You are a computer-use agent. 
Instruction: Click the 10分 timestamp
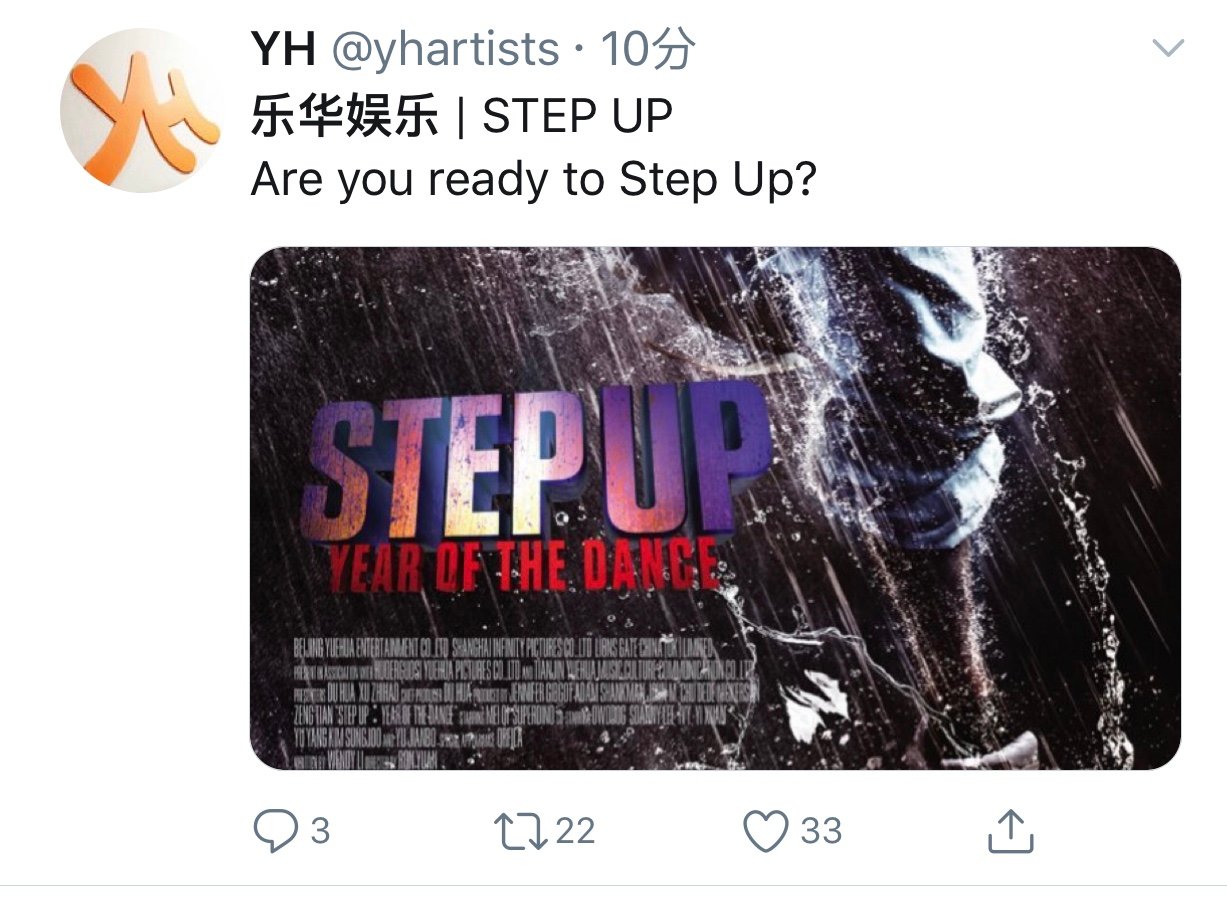click(x=648, y=50)
